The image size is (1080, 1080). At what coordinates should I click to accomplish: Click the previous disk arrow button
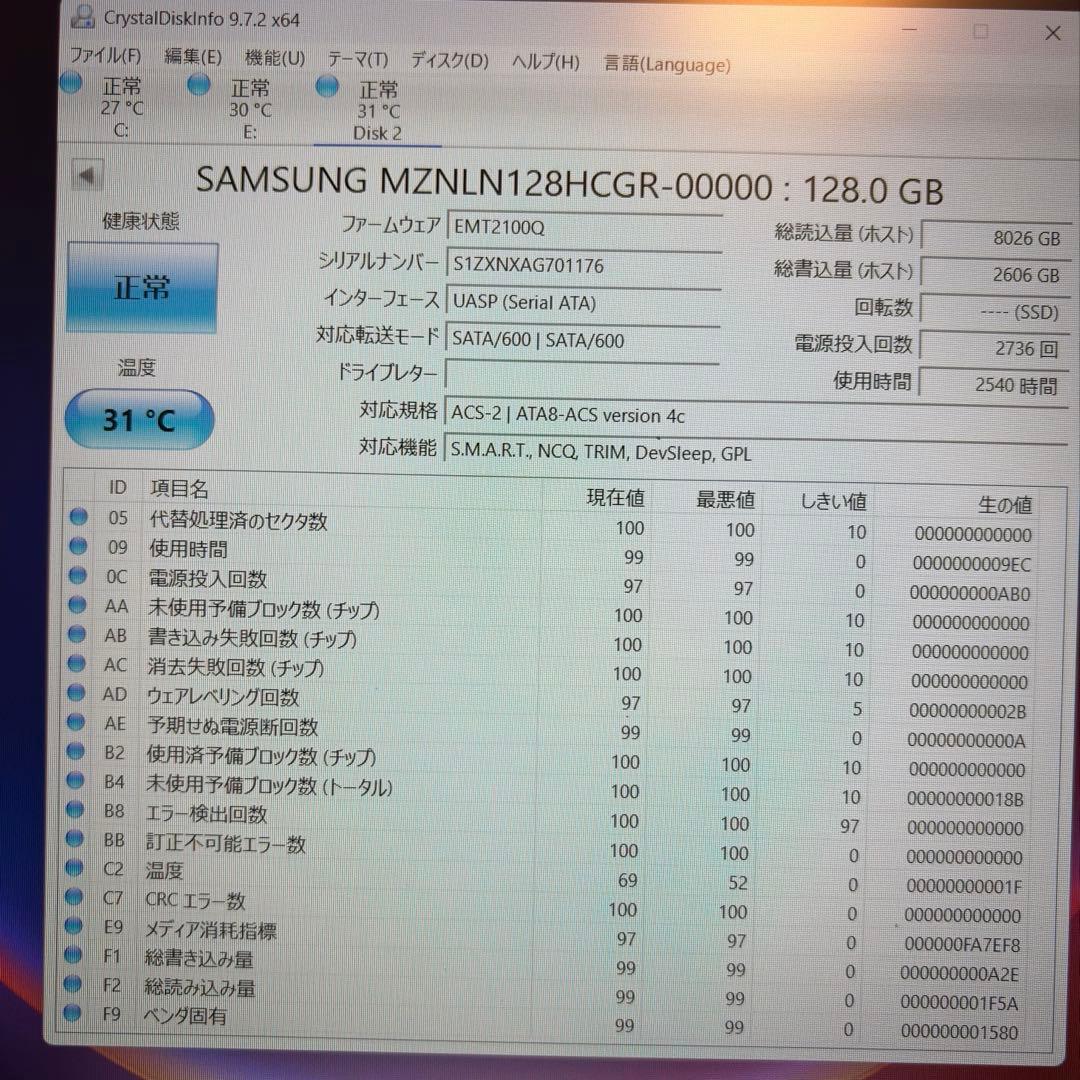(87, 176)
